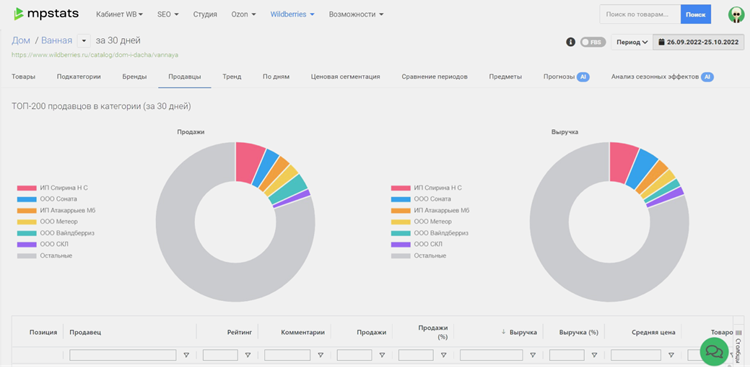Image resolution: width=750 pixels, height=367 pixels.
Task: Switch to the Бренды tab
Action: [134, 77]
